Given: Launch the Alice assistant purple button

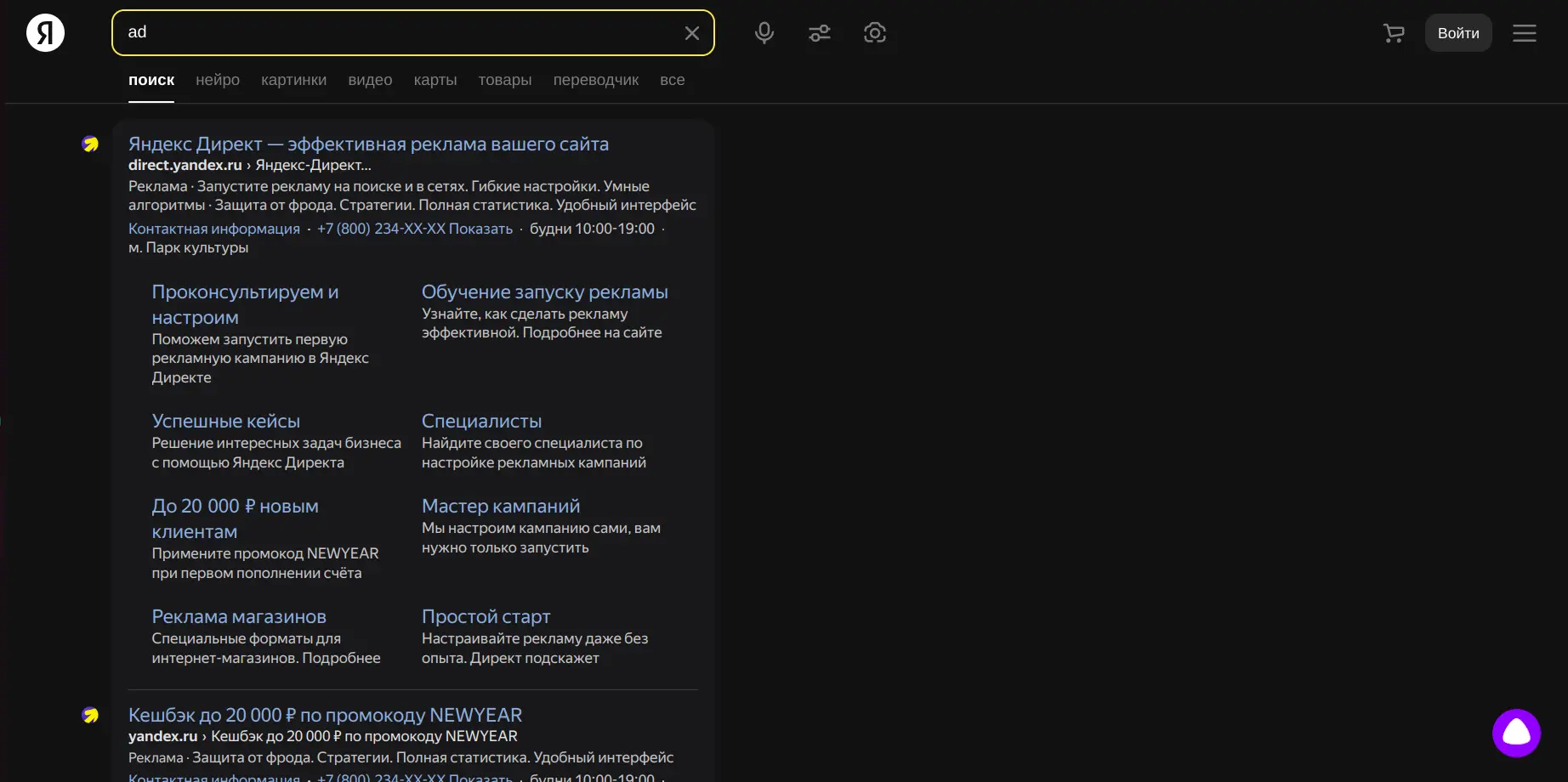Looking at the screenshot, I should (x=1516, y=733).
